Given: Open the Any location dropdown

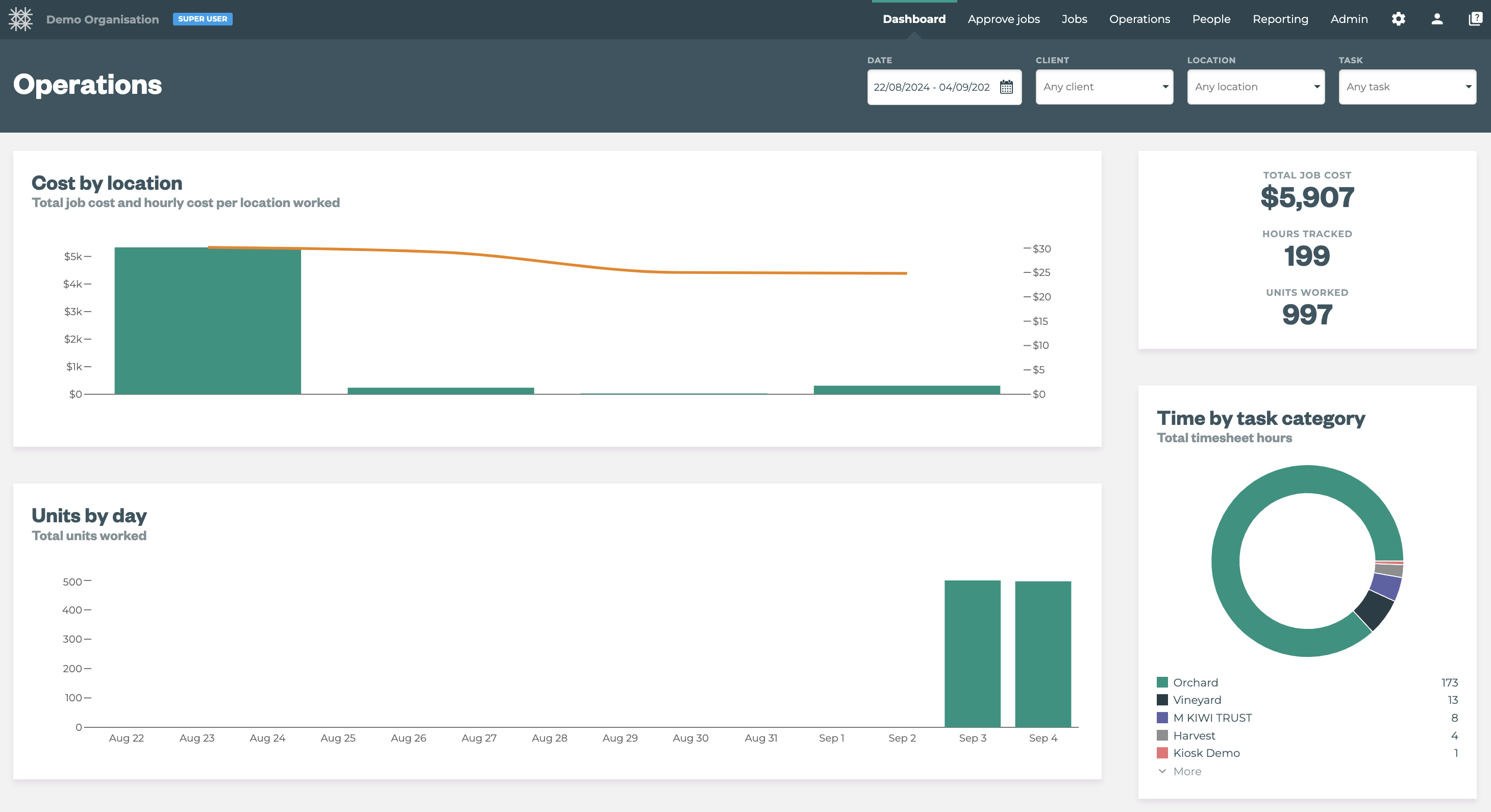Looking at the screenshot, I should [x=1255, y=87].
